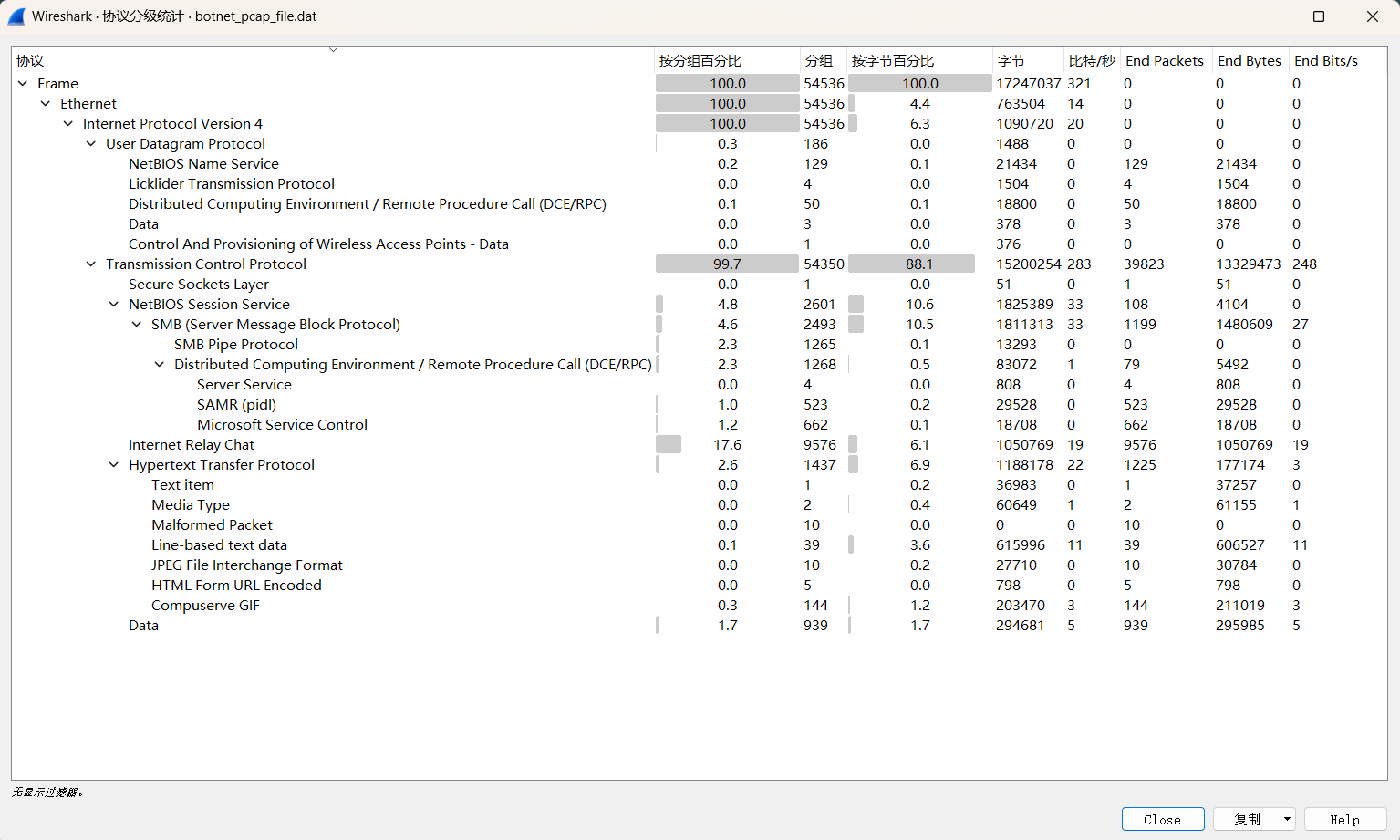Image resolution: width=1400 pixels, height=840 pixels.
Task: Sort by 按分组百分比 column header
Action: (727, 61)
